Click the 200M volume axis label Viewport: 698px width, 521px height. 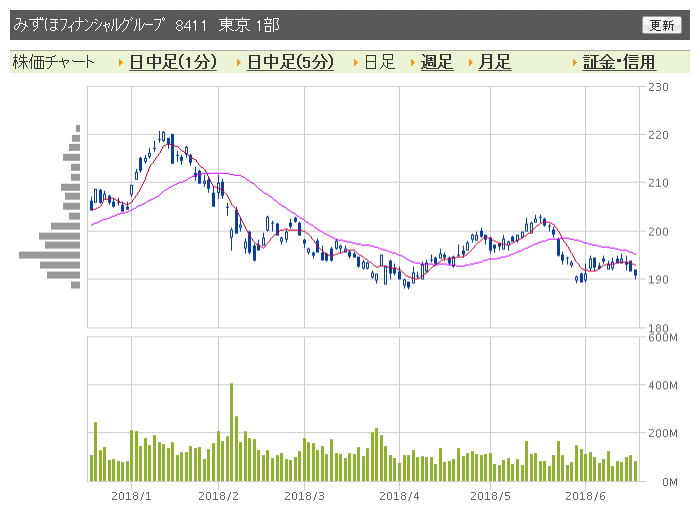coord(662,433)
